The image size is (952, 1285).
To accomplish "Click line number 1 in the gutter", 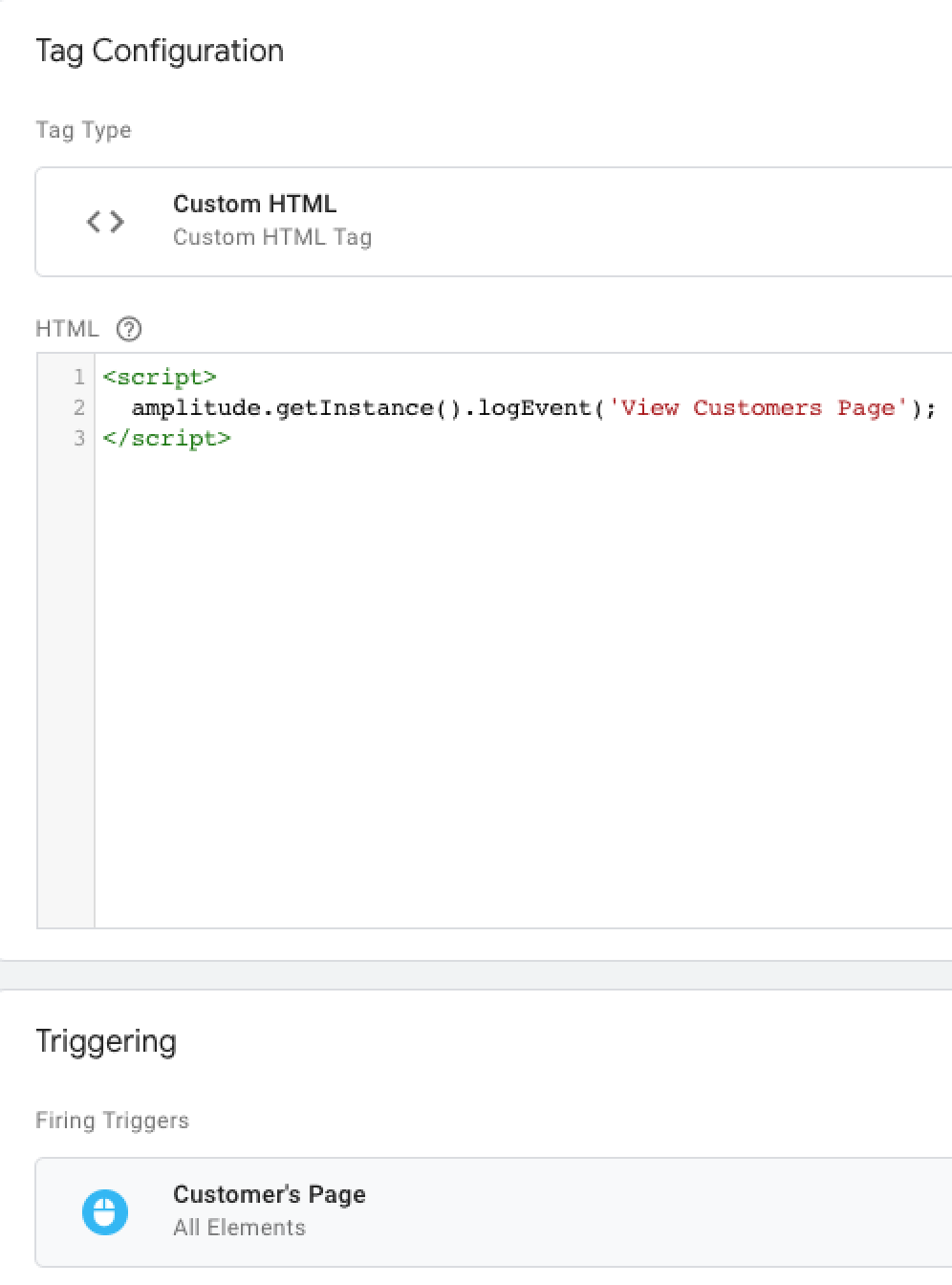I will [x=79, y=377].
